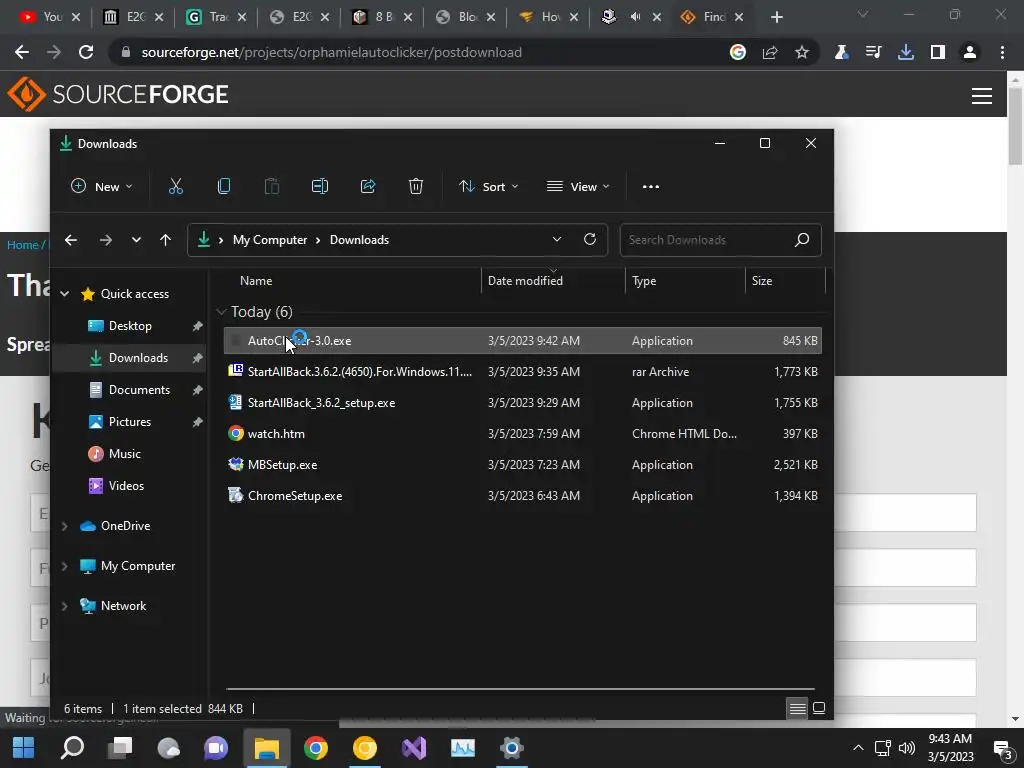This screenshot has height=768, width=1024.
Task: Open Chrome downloads icon in toolbar
Action: [905, 52]
